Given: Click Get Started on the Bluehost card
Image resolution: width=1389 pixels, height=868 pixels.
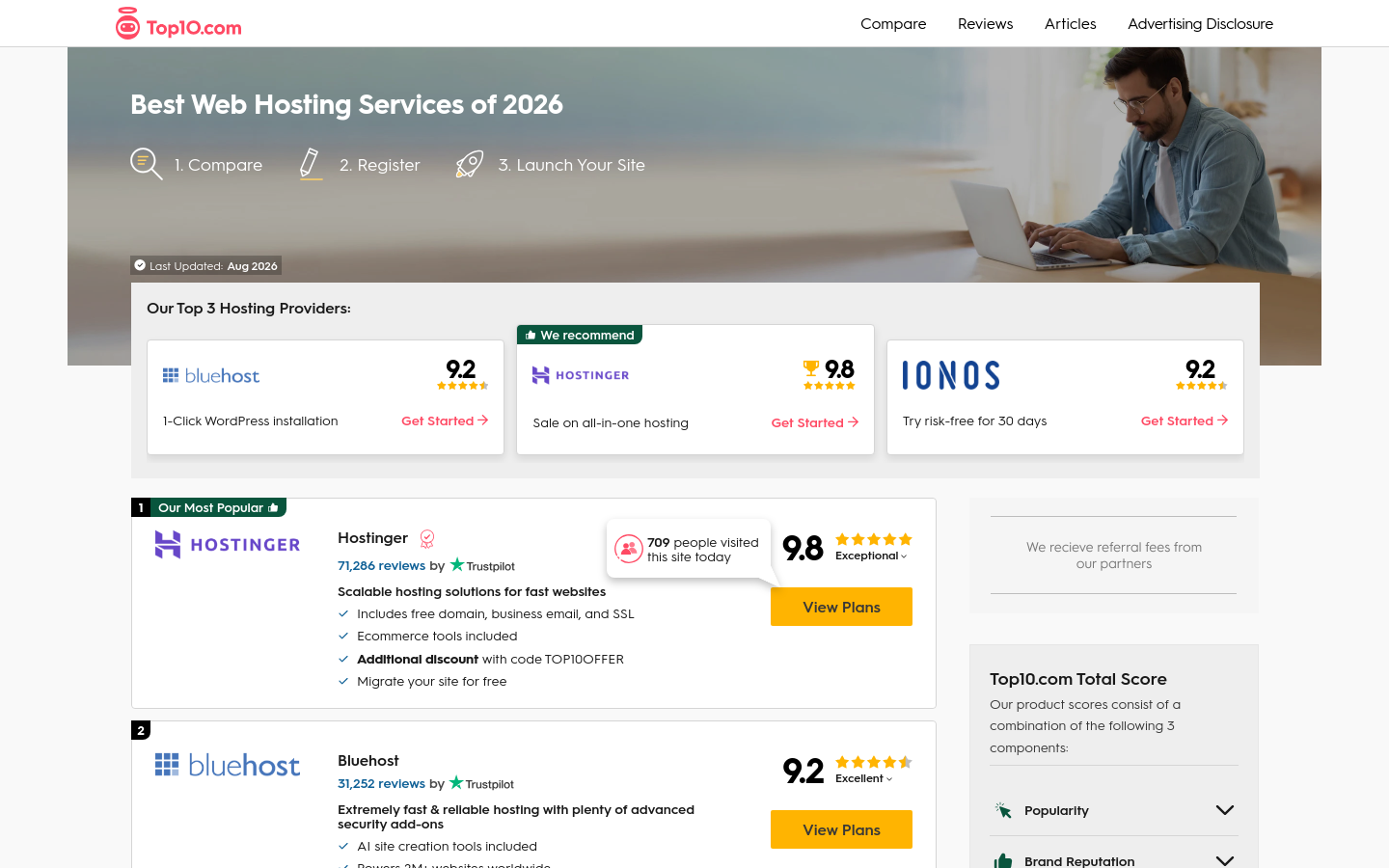Looking at the screenshot, I should (x=445, y=420).
